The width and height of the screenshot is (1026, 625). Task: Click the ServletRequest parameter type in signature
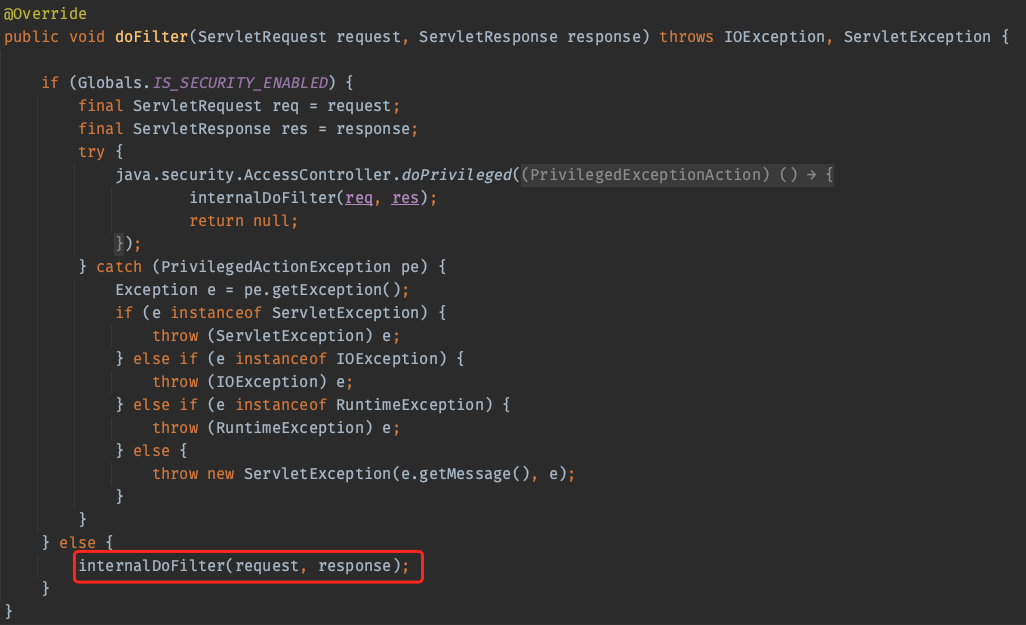coord(263,37)
